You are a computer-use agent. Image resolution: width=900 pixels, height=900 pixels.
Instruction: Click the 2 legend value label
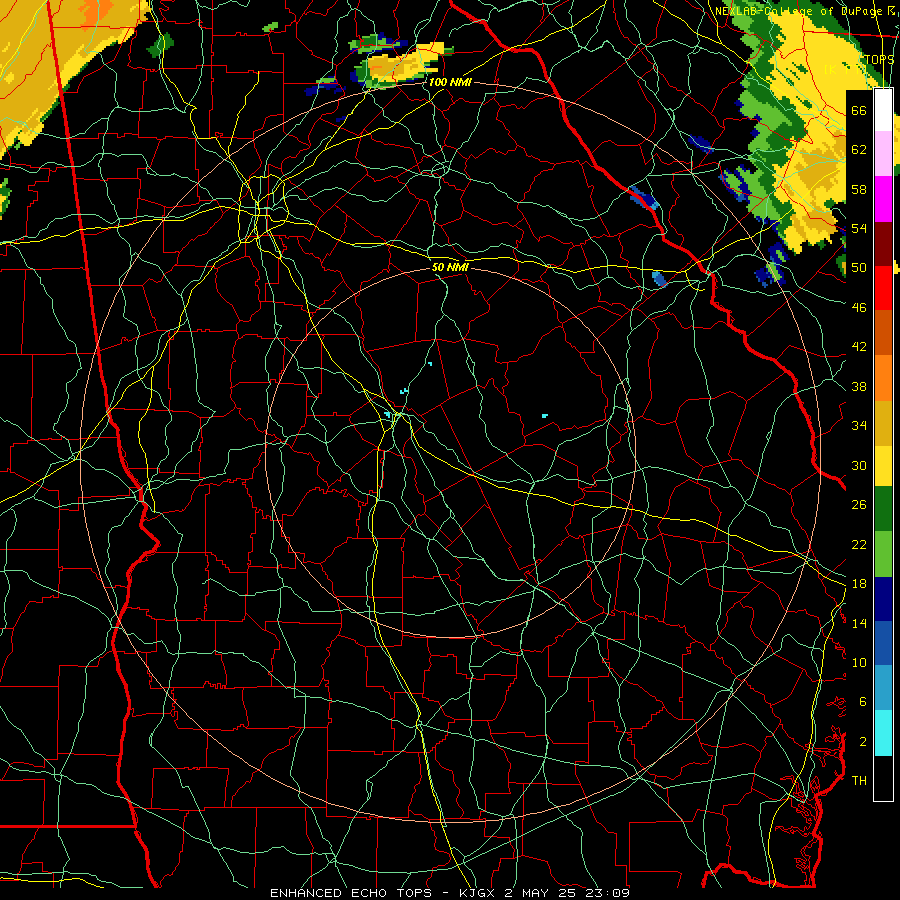tap(863, 742)
